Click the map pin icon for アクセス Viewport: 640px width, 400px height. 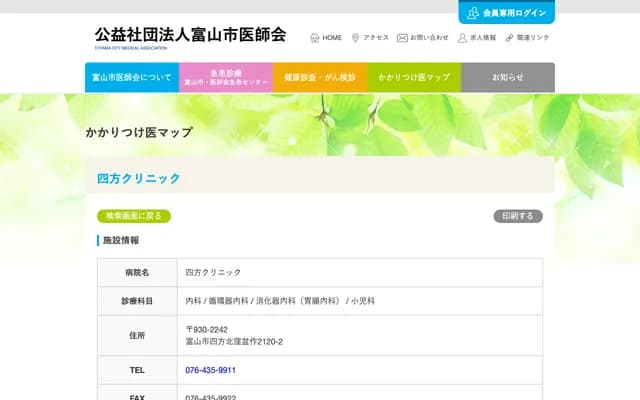point(355,38)
